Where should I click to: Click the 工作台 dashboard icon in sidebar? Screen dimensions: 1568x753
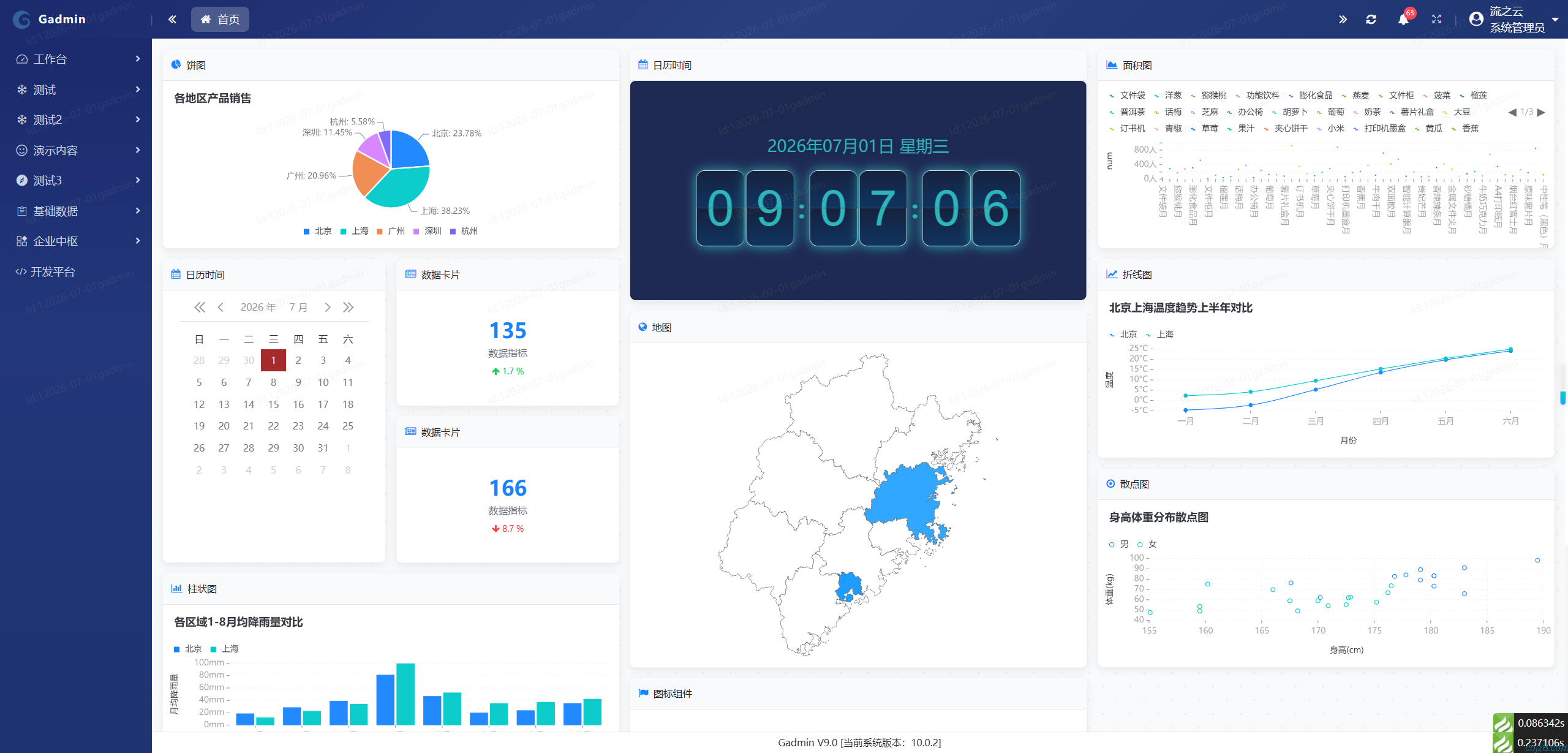click(x=22, y=59)
